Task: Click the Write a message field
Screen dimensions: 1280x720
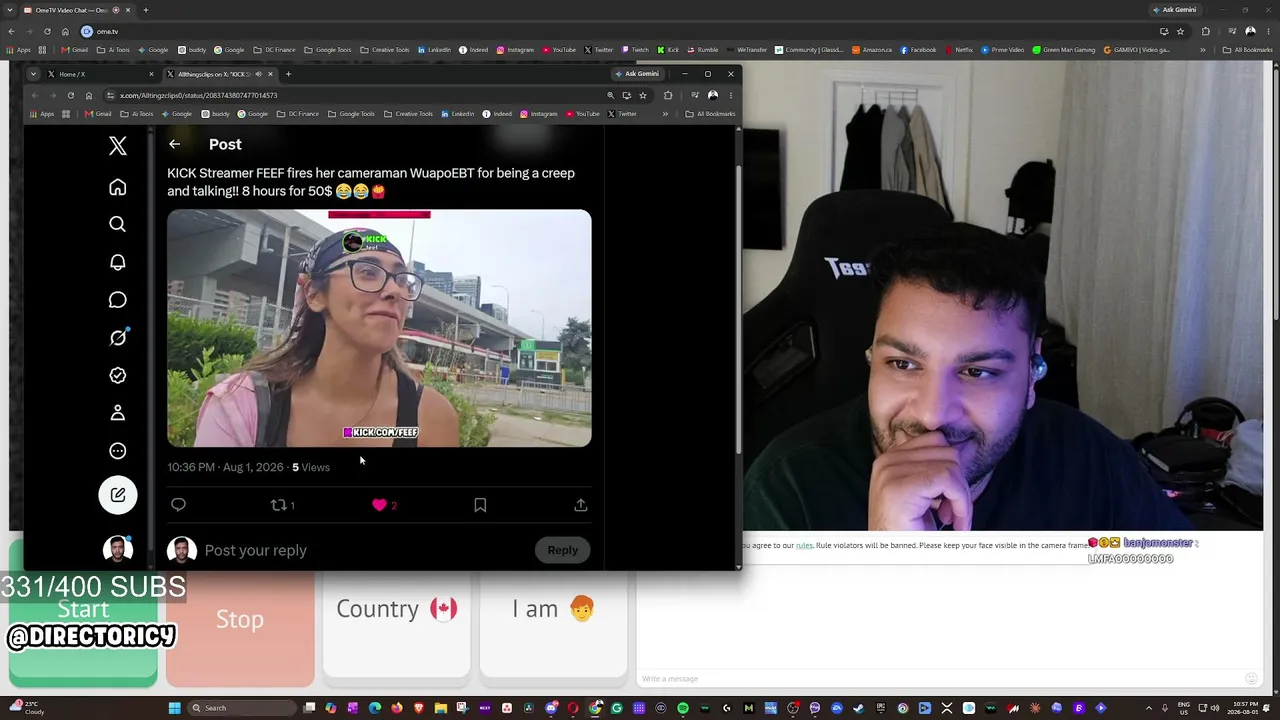Action: click(940, 679)
